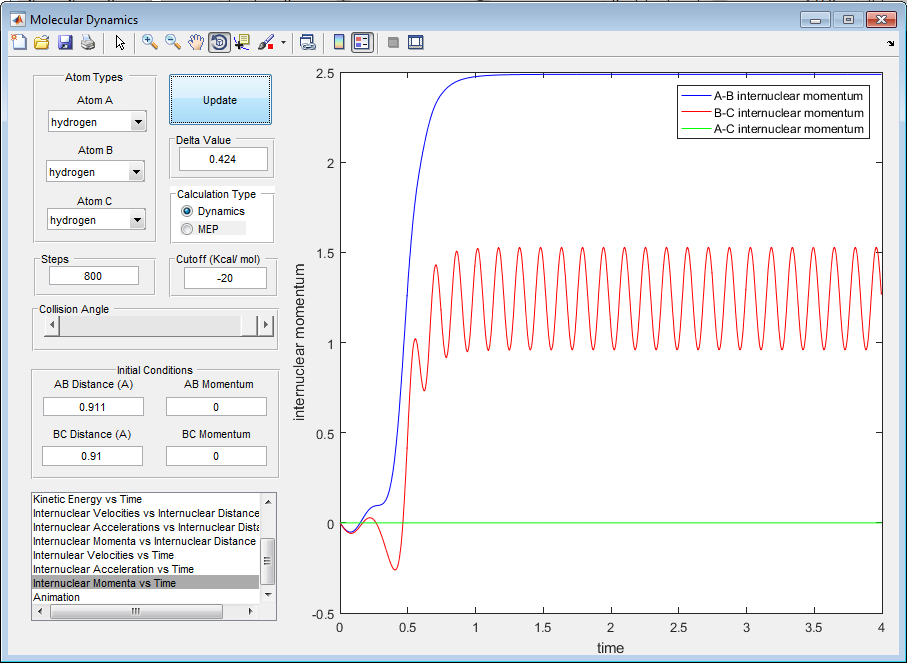Select Internuclear Velocities vs Internuclear Distance
Screen dimensions: 907x663
[146, 513]
